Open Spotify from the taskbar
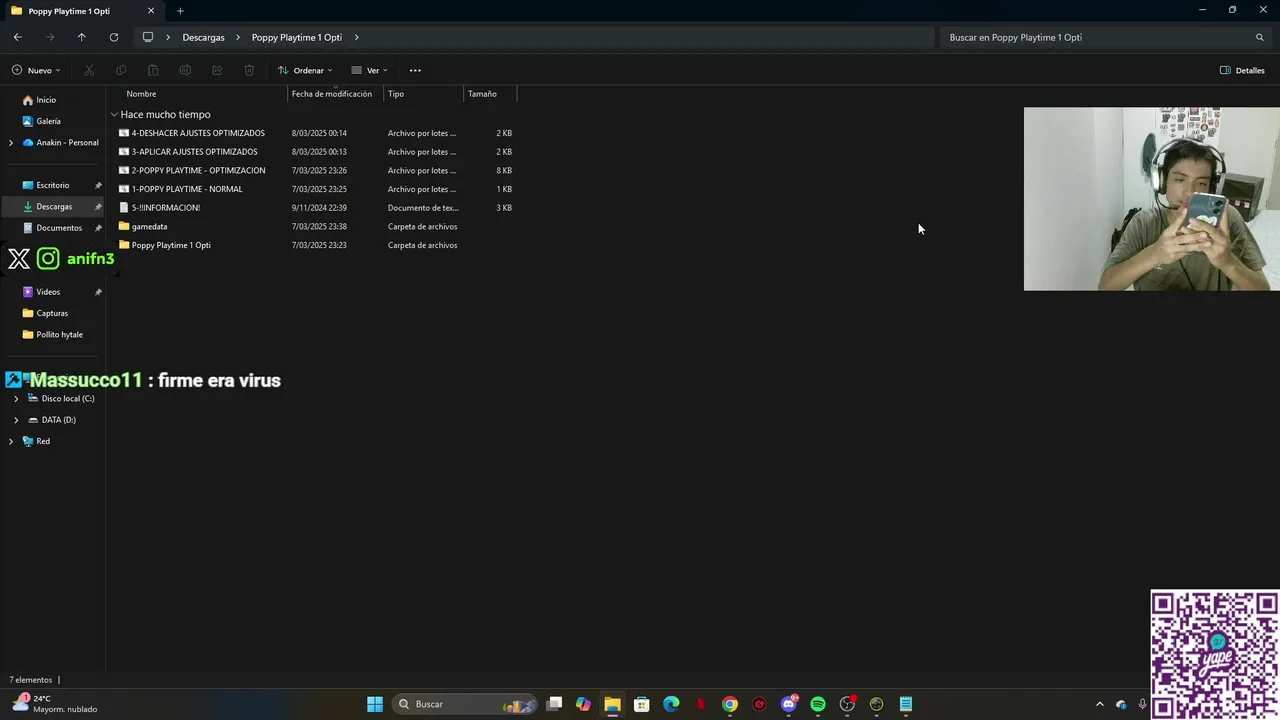 (x=818, y=704)
